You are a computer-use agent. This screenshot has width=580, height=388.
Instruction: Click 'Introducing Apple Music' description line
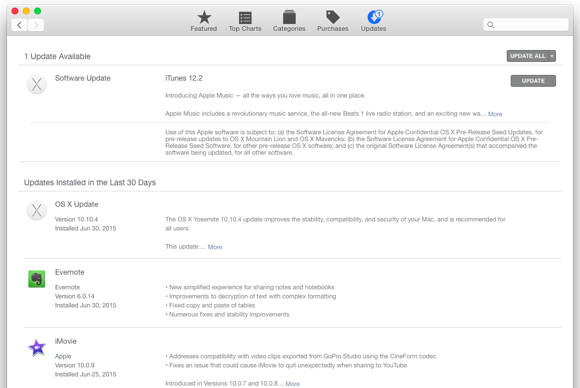coord(265,95)
